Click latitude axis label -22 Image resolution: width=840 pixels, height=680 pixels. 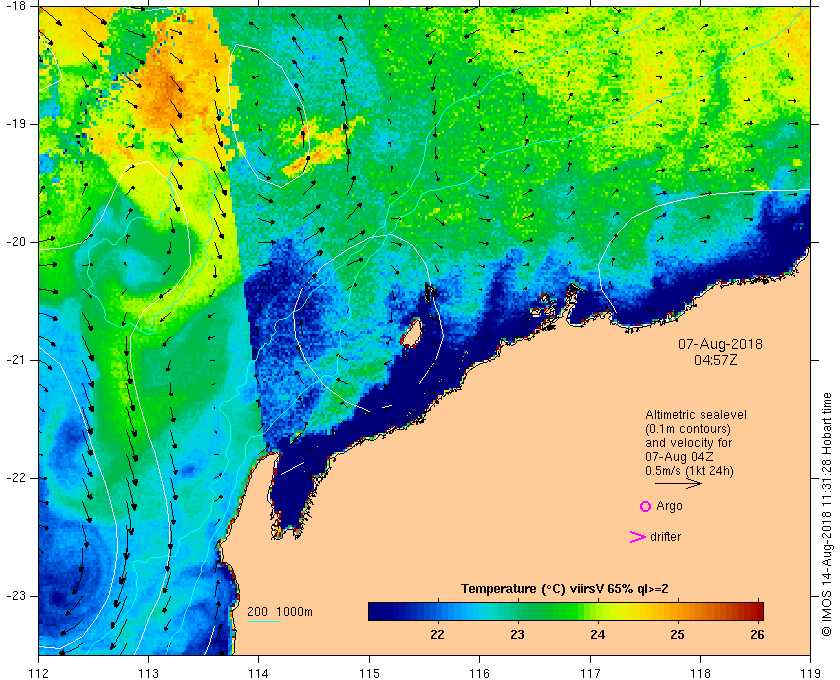click(14, 478)
